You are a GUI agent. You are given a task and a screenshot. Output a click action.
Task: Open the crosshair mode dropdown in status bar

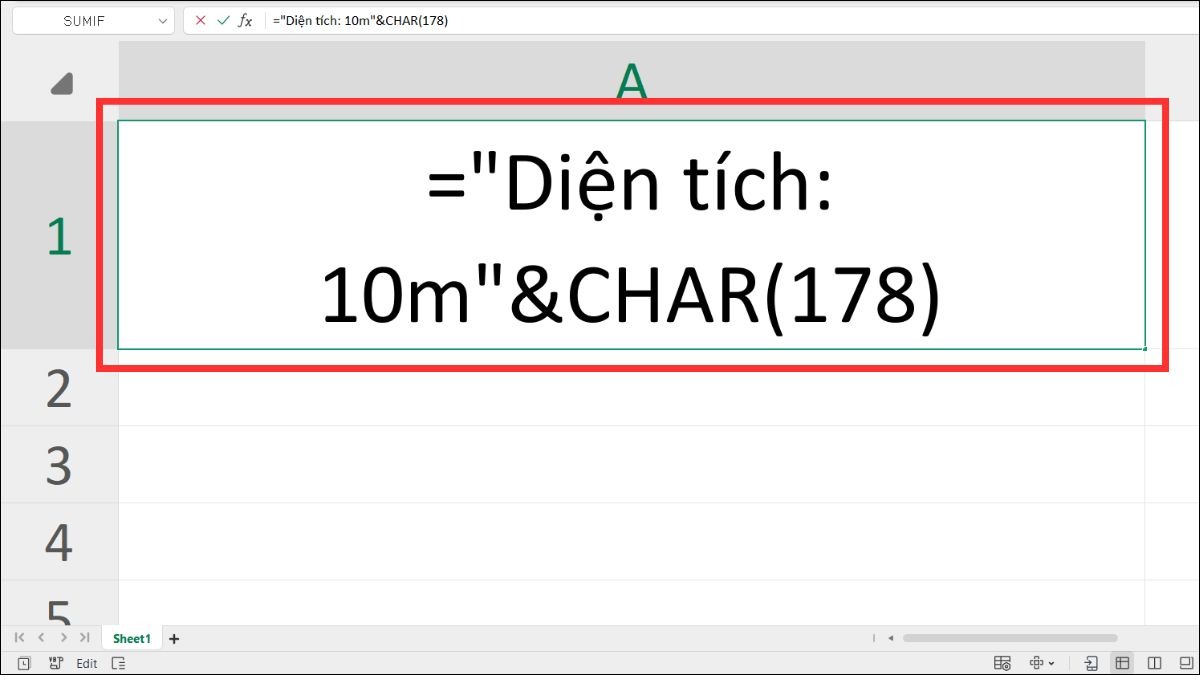pyautogui.click(x=1042, y=663)
